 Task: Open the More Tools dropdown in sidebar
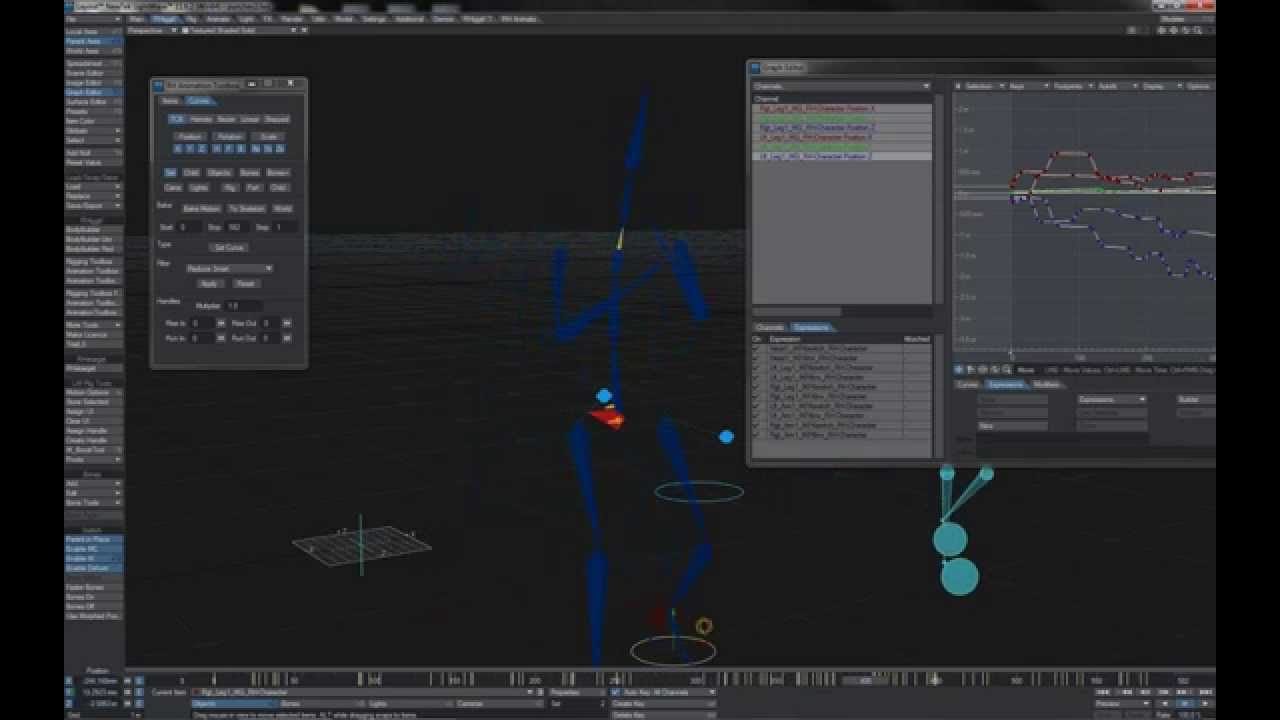pyautogui.click(x=93, y=325)
